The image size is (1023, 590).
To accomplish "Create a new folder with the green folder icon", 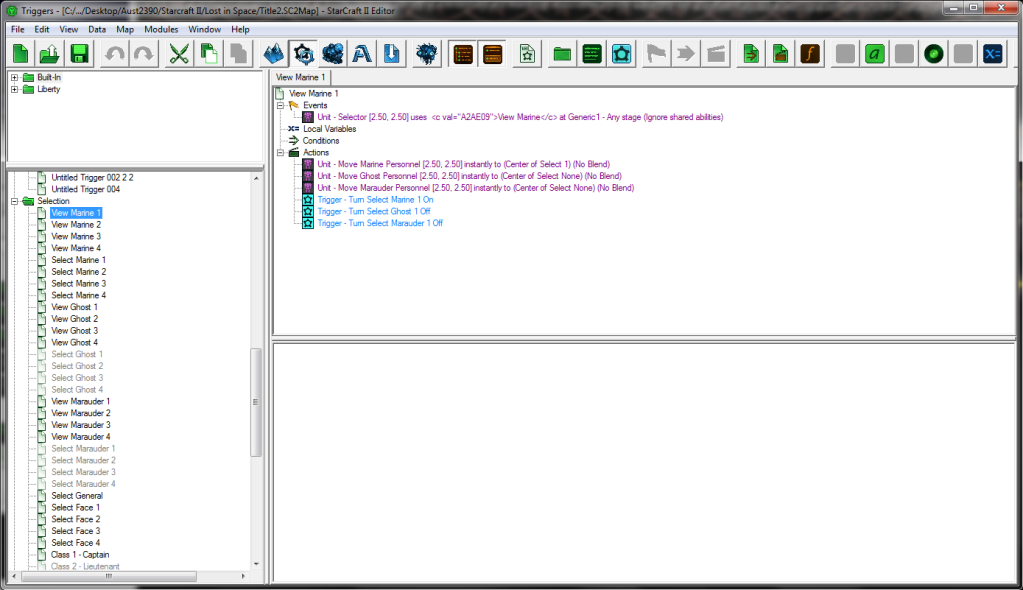I will click(x=562, y=54).
